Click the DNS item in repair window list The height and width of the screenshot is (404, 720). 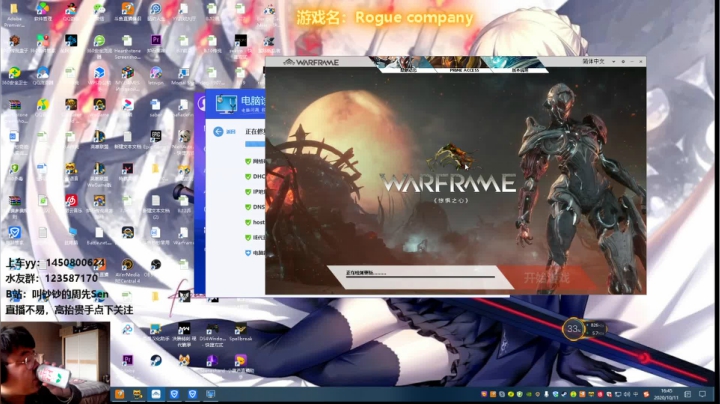(x=255, y=207)
